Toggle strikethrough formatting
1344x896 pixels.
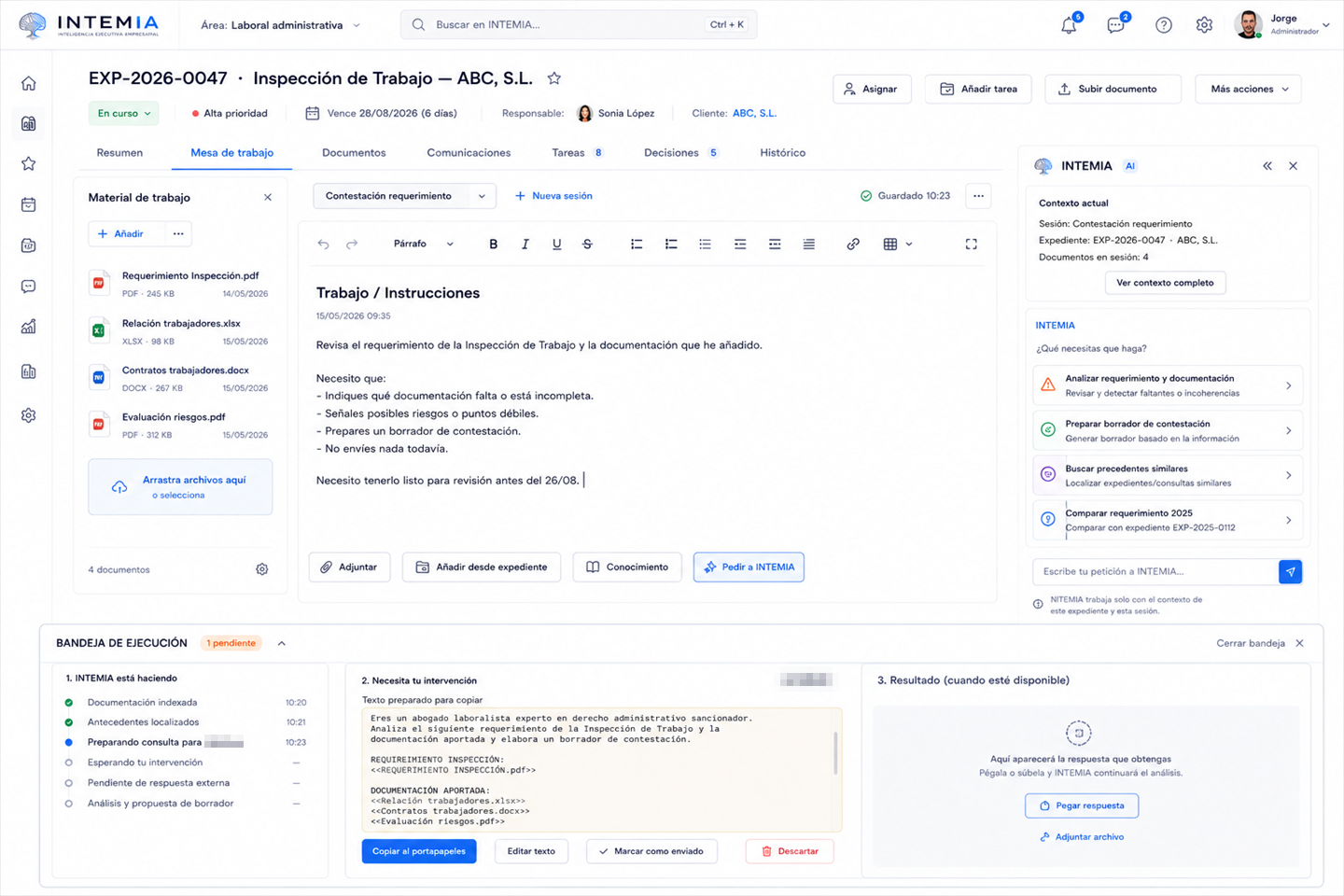[587, 245]
